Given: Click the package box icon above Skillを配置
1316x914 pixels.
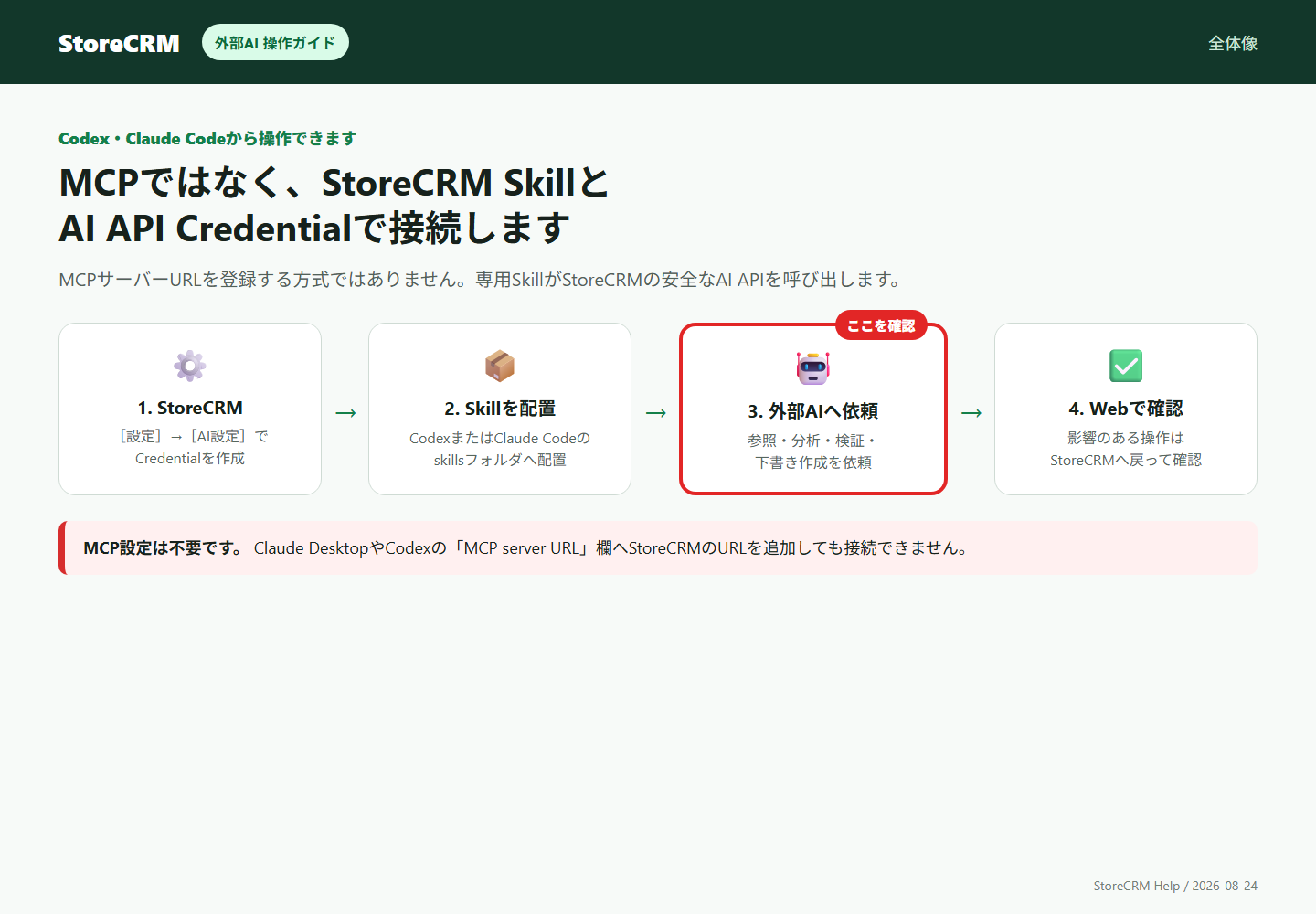Looking at the screenshot, I should point(500,366).
